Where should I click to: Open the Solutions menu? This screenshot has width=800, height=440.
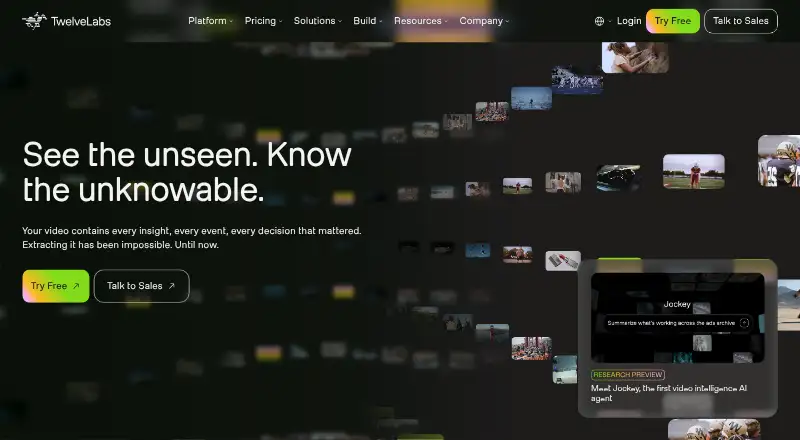(x=317, y=21)
